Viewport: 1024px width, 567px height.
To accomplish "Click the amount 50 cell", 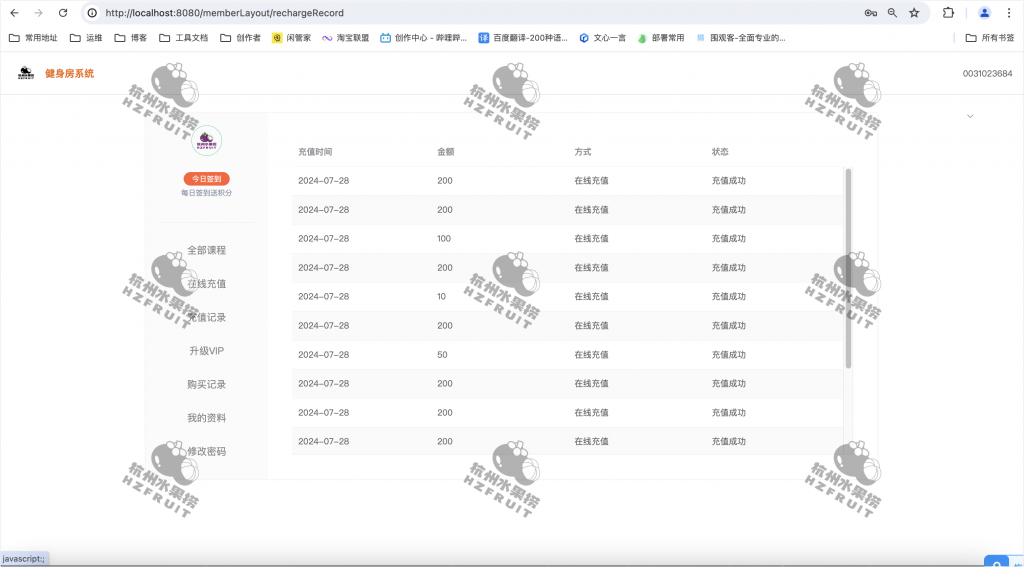I will (x=442, y=355).
